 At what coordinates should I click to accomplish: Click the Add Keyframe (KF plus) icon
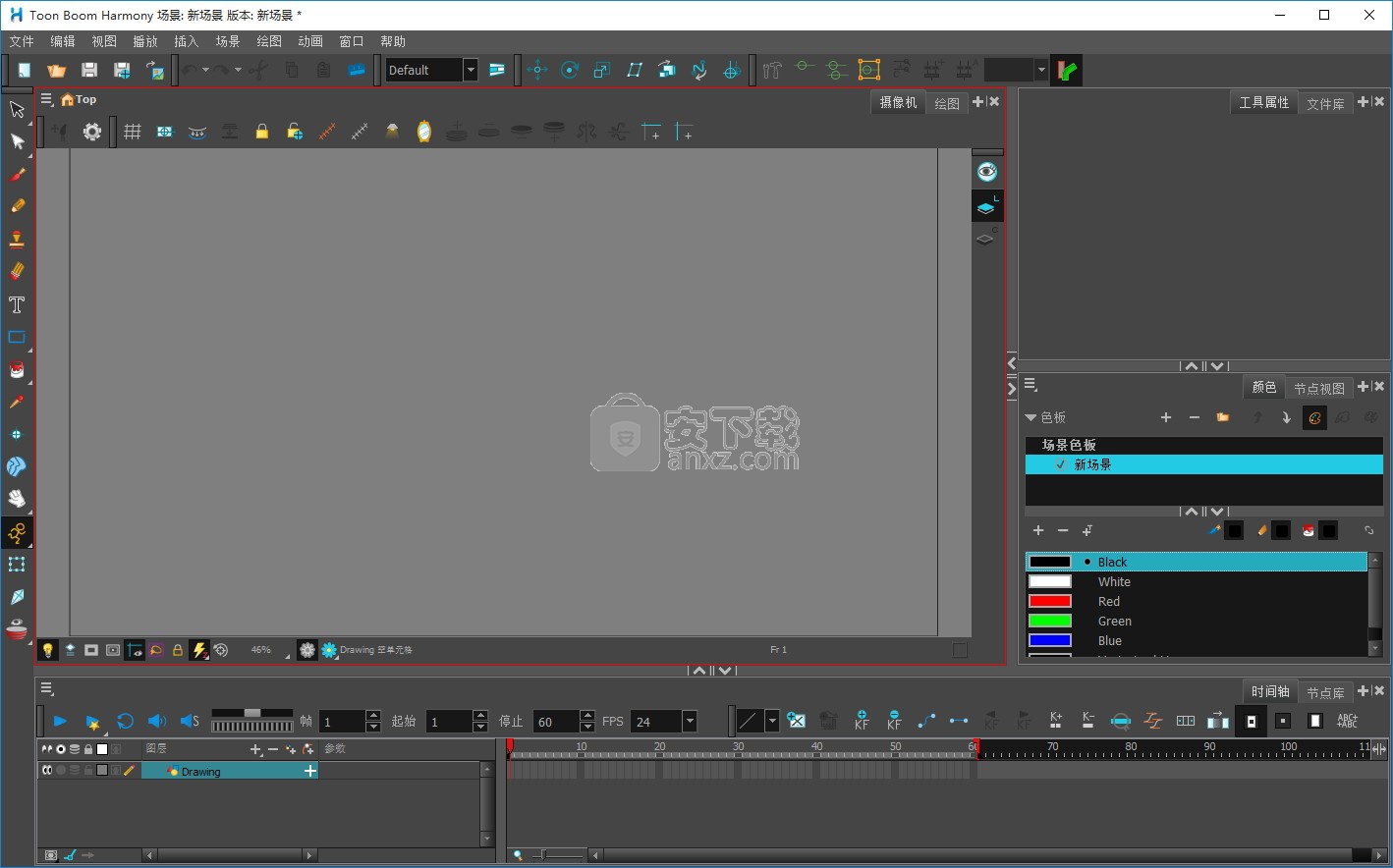pyautogui.click(x=862, y=721)
